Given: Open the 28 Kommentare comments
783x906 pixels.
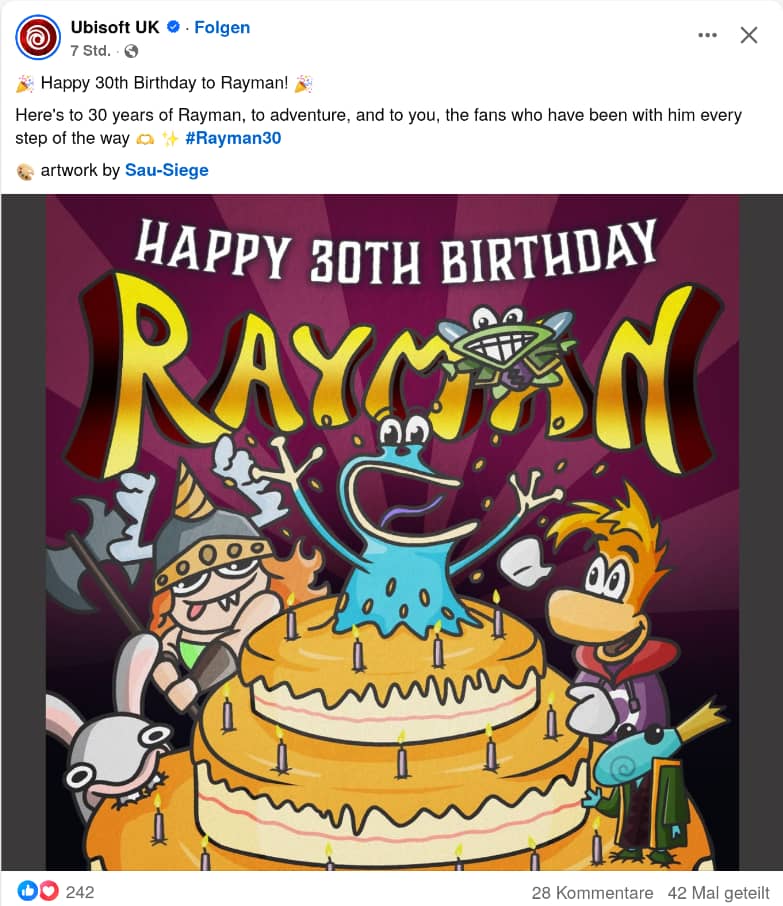Looking at the screenshot, I should (592, 892).
